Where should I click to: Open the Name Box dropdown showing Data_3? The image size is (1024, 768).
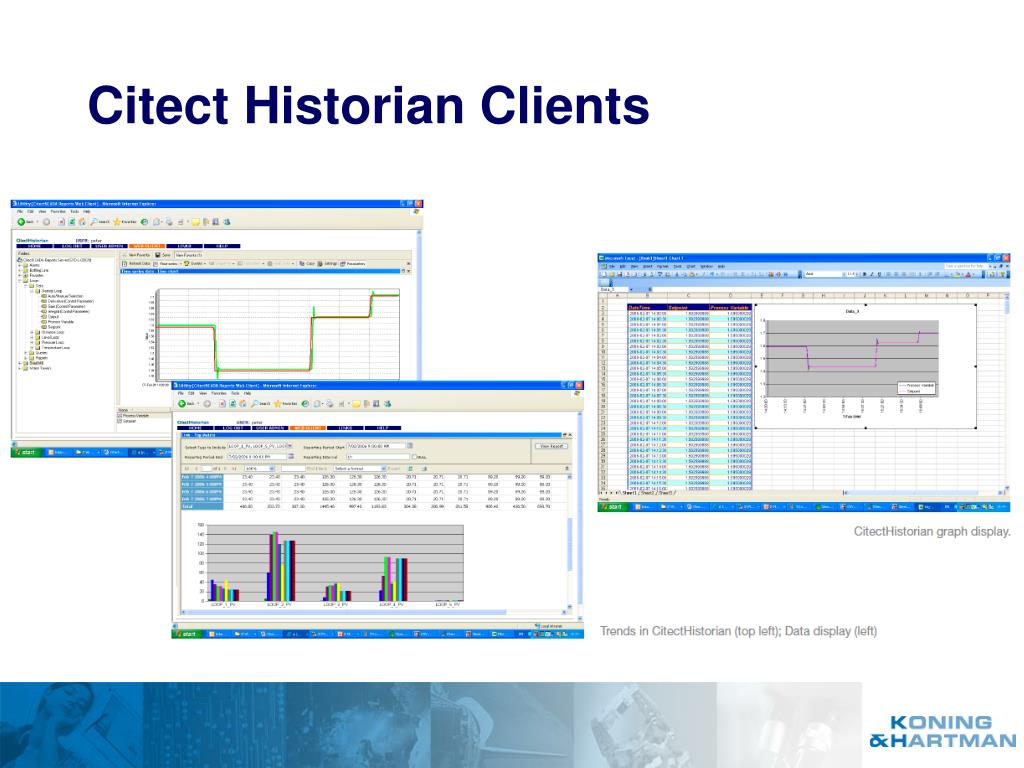pyautogui.click(x=631, y=289)
